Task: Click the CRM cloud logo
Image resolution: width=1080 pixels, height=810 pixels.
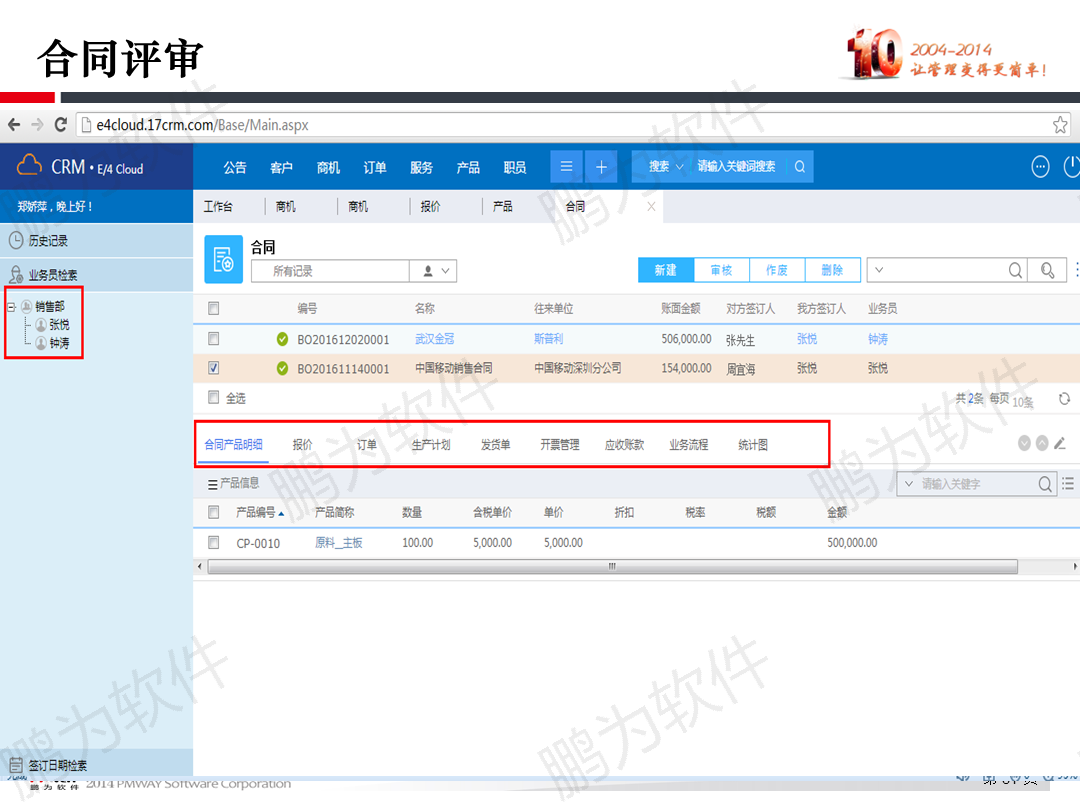Action: (29, 166)
